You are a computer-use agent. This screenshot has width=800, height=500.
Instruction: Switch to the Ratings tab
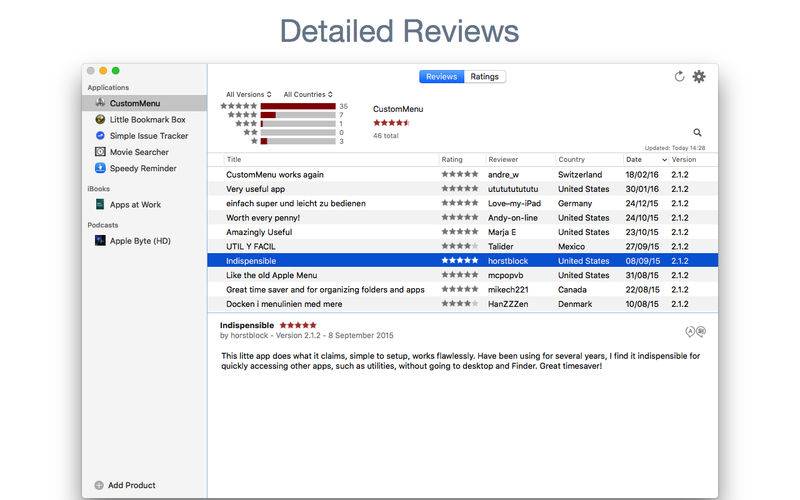pyautogui.click(x=485, y=77)
